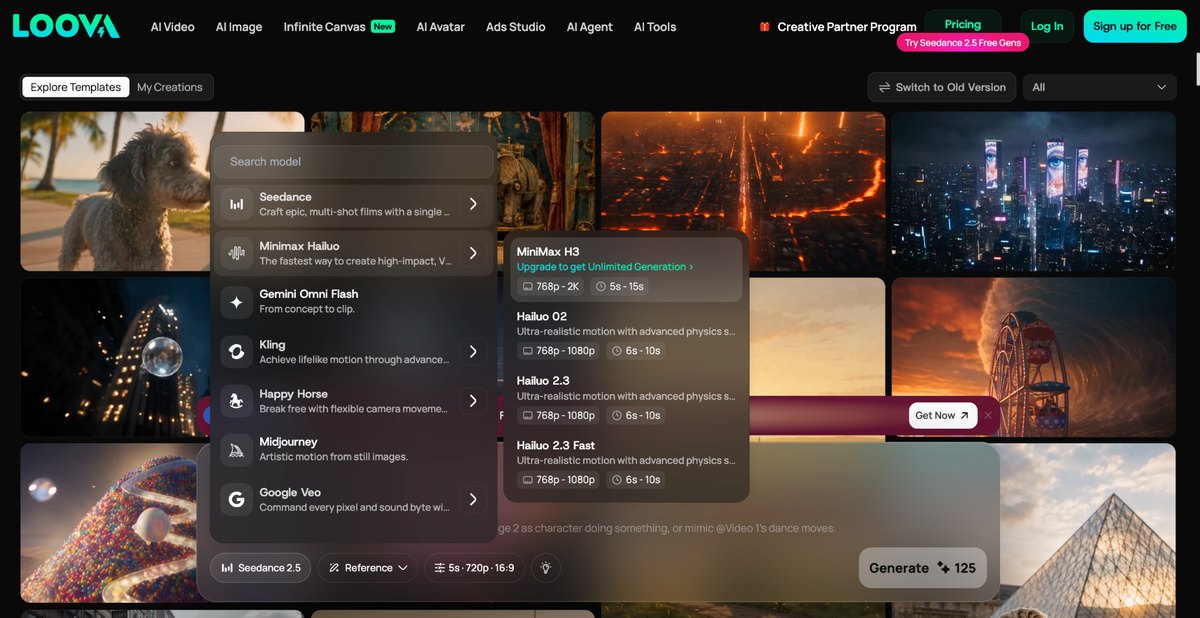Click Upgrade to get Unlimited Generation

coord(605,267)
